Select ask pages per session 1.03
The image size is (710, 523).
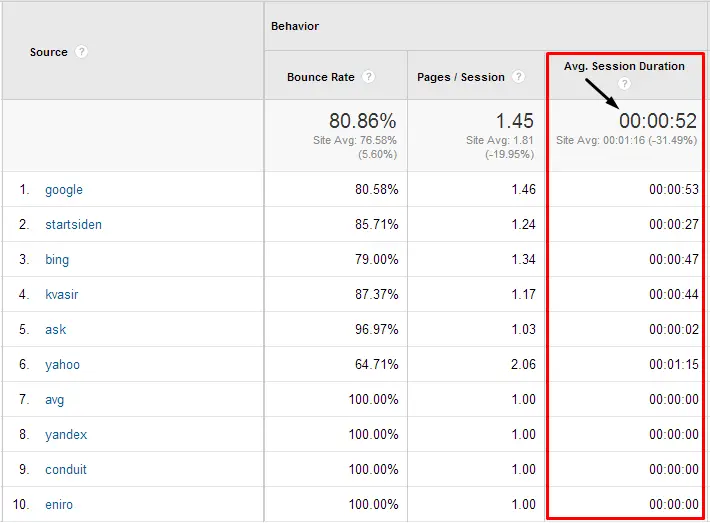click(523, 329)
